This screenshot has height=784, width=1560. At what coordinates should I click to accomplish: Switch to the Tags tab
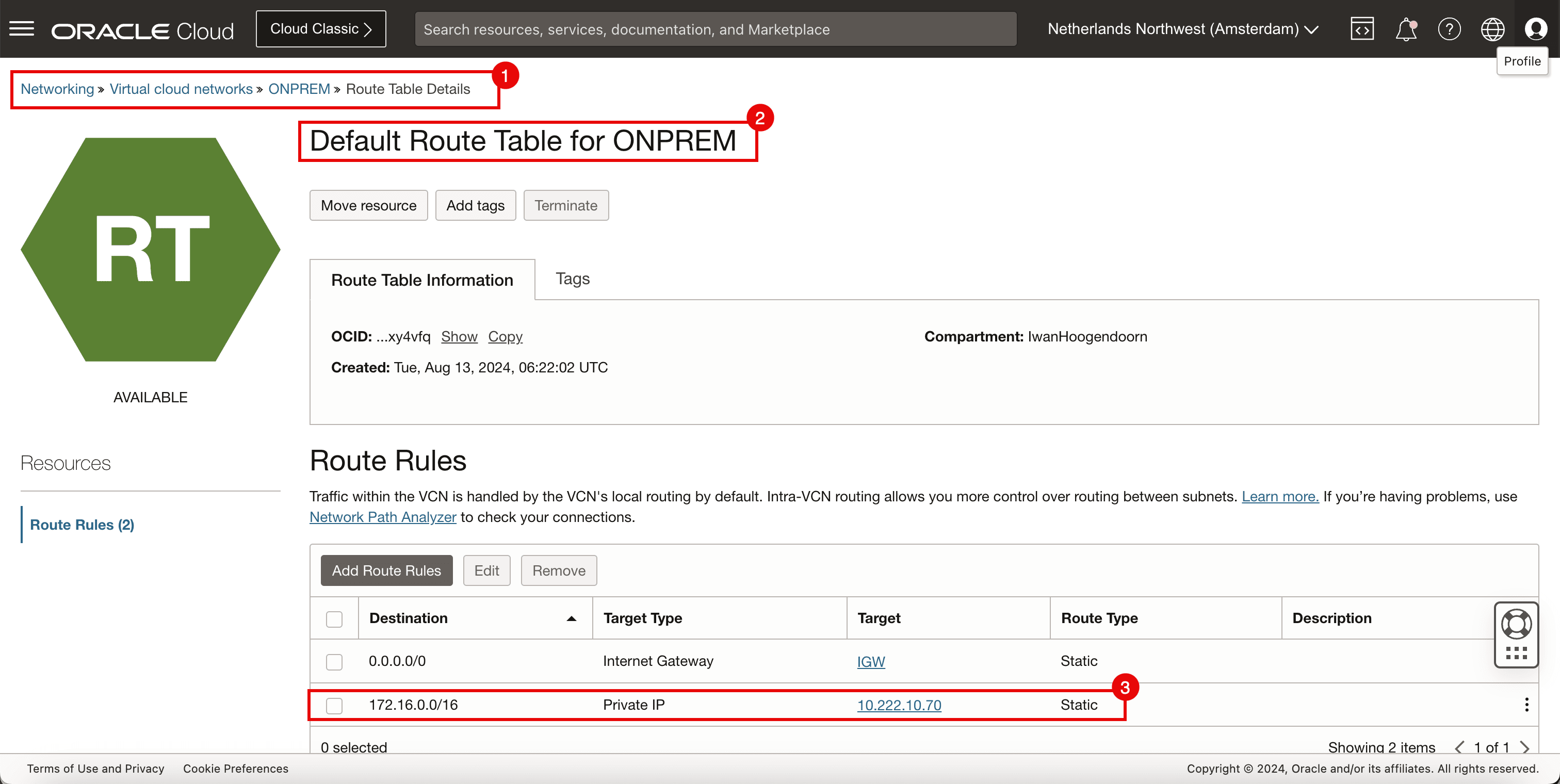point(572,279)
